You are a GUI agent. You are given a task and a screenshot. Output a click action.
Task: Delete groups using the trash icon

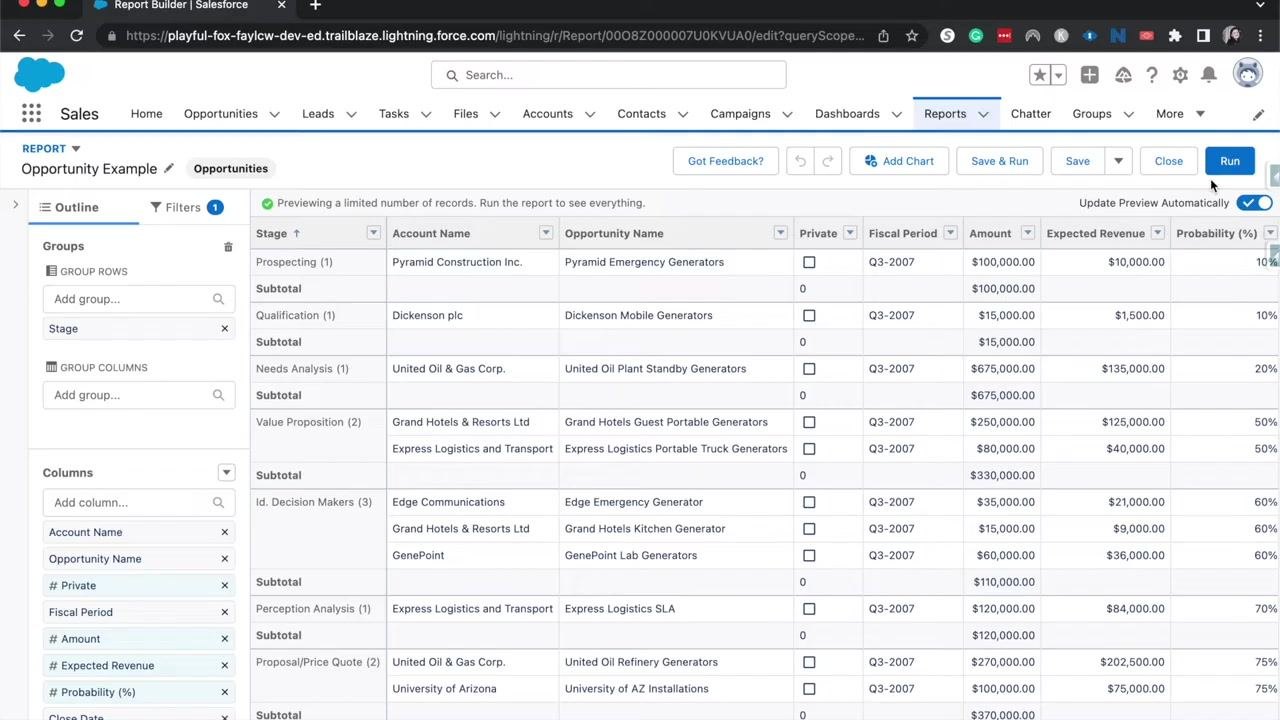[228, 246]
